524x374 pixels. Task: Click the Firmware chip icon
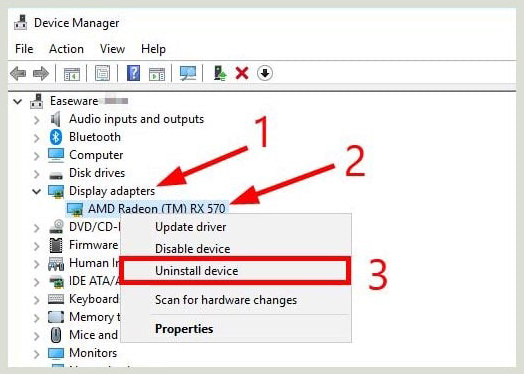(x=55, y=245)
